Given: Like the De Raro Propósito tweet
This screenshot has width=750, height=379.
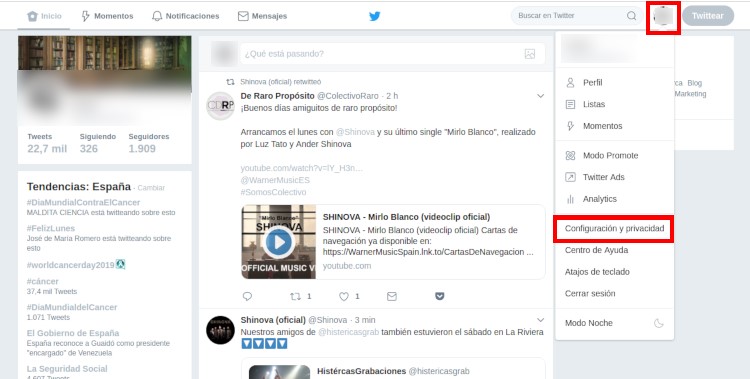Looking at the screenshot, I should [343, 296].
